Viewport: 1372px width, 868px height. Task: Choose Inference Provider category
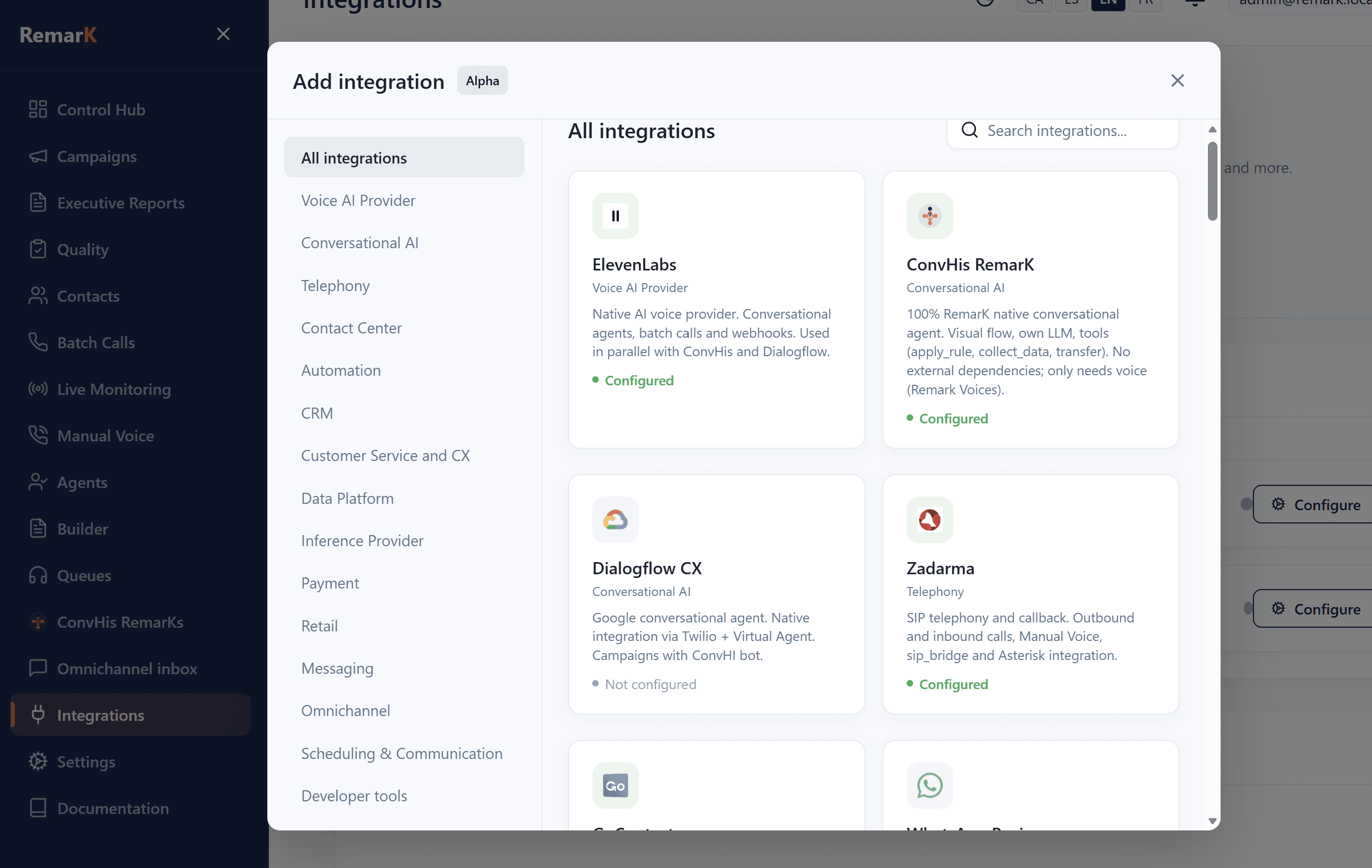(362, 540)
